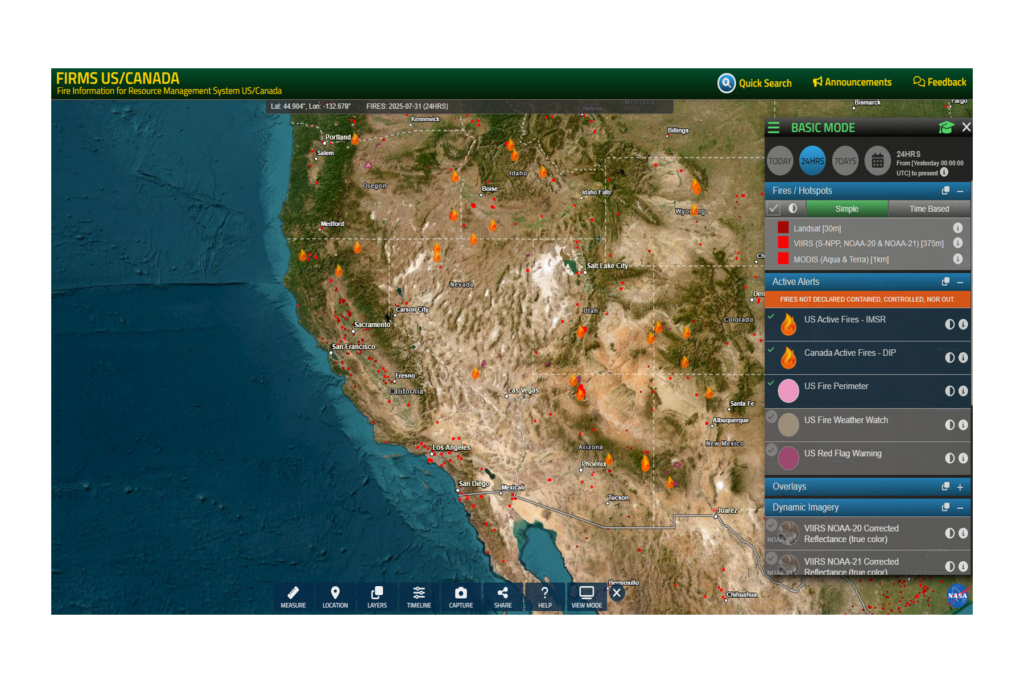Expand the Overlays section with plus
The width and height of the screenshot is (1024, 683).
pos(960,487)
